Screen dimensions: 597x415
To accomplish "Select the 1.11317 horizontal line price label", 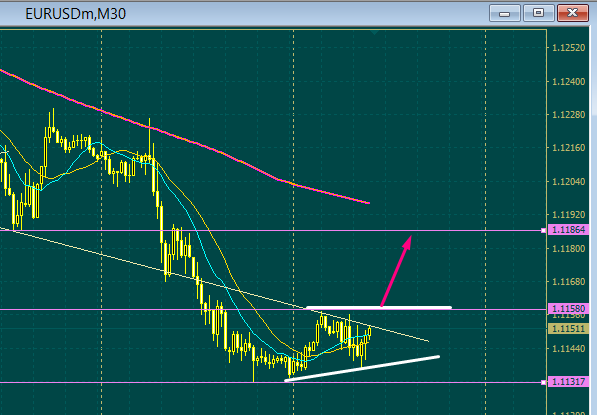I will pos(568,382).
